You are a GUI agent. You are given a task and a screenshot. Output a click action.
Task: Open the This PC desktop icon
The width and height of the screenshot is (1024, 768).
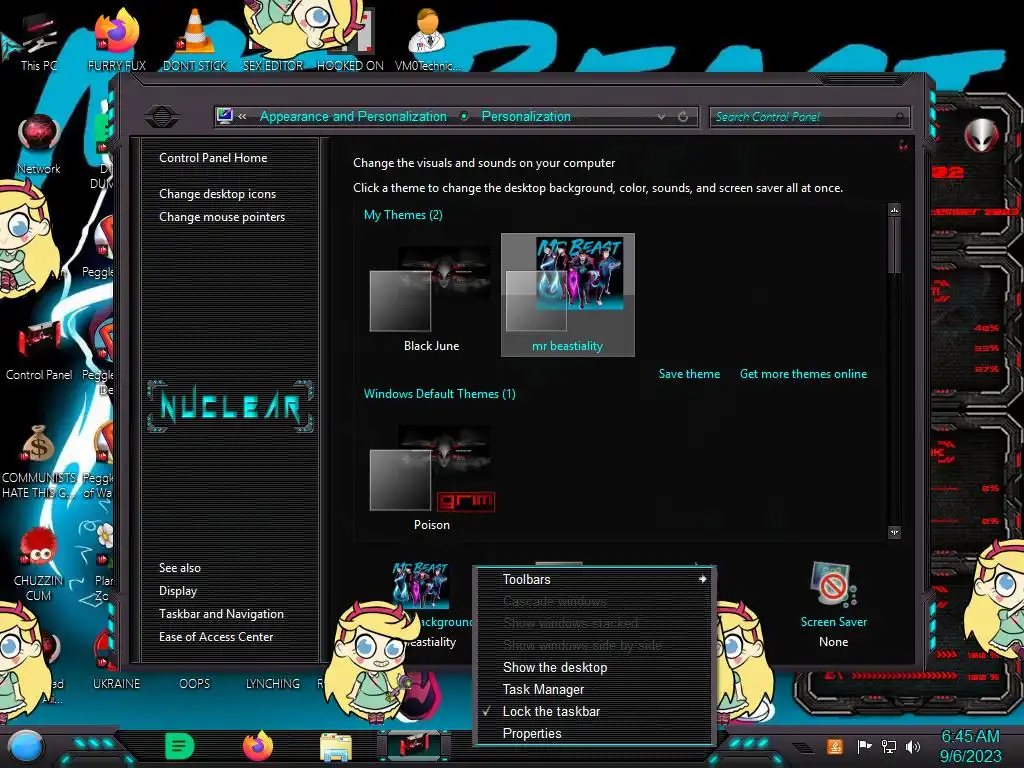click(x=38, y=39)
